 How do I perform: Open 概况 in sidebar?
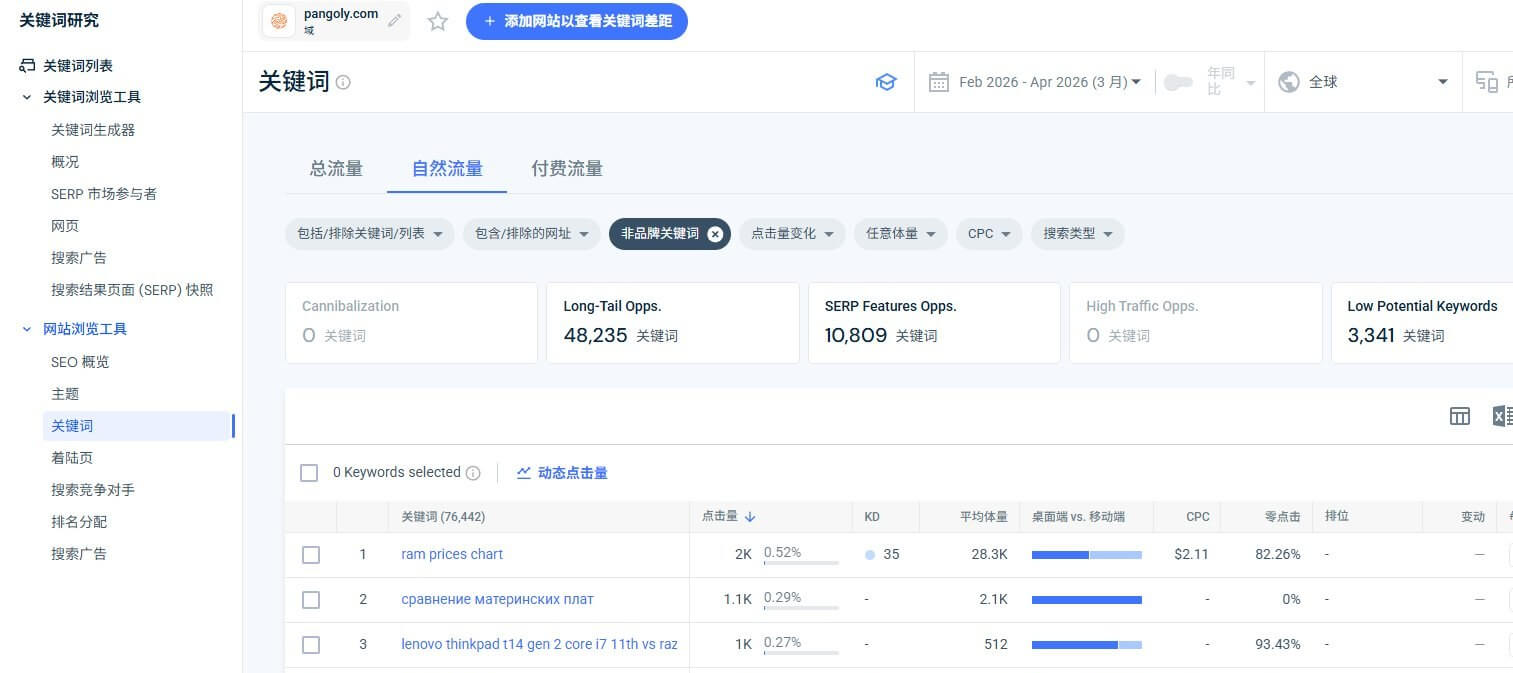pyautogui.click(x=65, y=162)
